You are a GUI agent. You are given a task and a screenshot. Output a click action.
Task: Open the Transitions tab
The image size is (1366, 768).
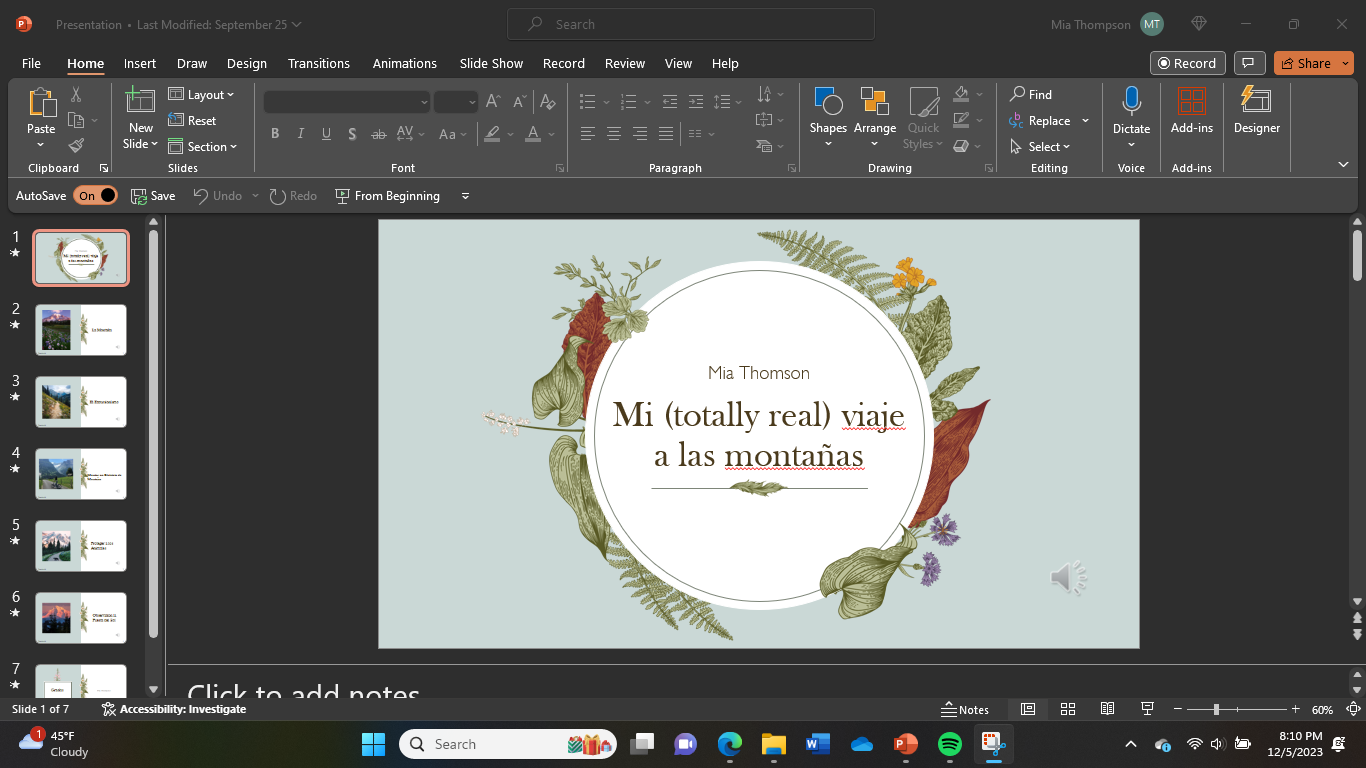click(319, 63)
